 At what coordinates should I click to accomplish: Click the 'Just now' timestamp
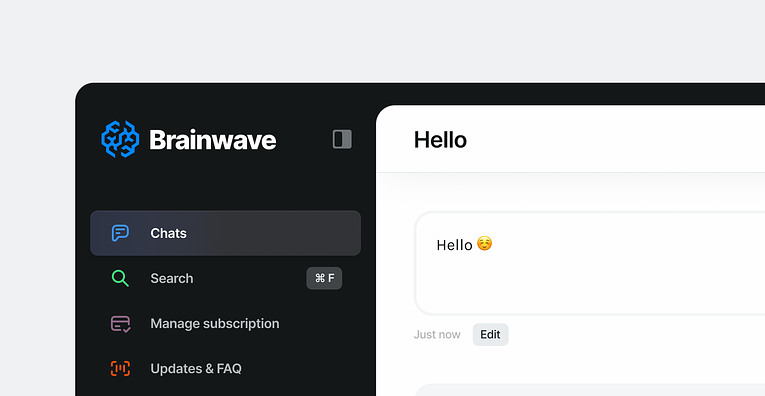coord(437,335)
